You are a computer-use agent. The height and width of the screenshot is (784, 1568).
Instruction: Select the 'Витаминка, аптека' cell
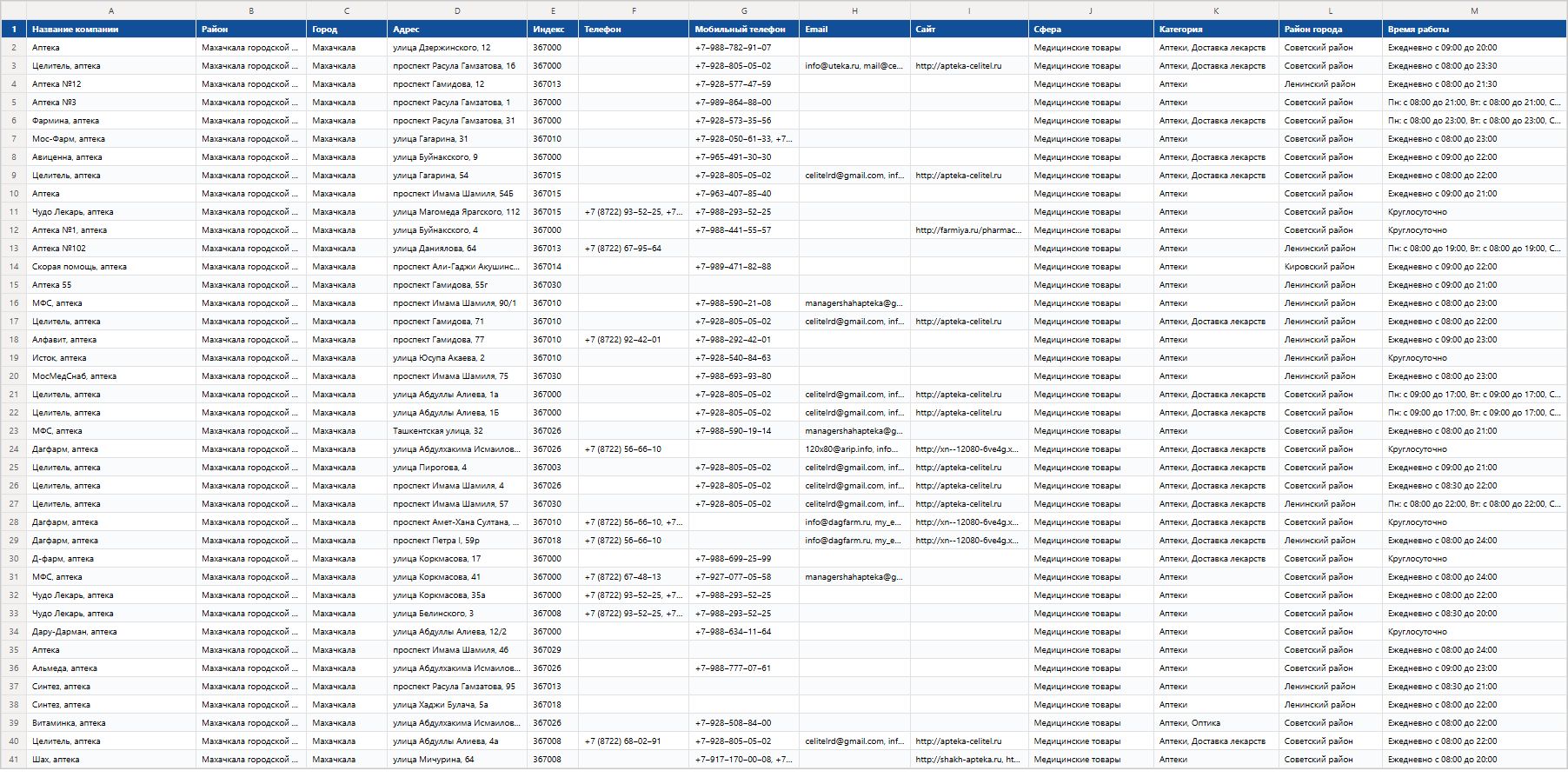click(x=111, y=723)
